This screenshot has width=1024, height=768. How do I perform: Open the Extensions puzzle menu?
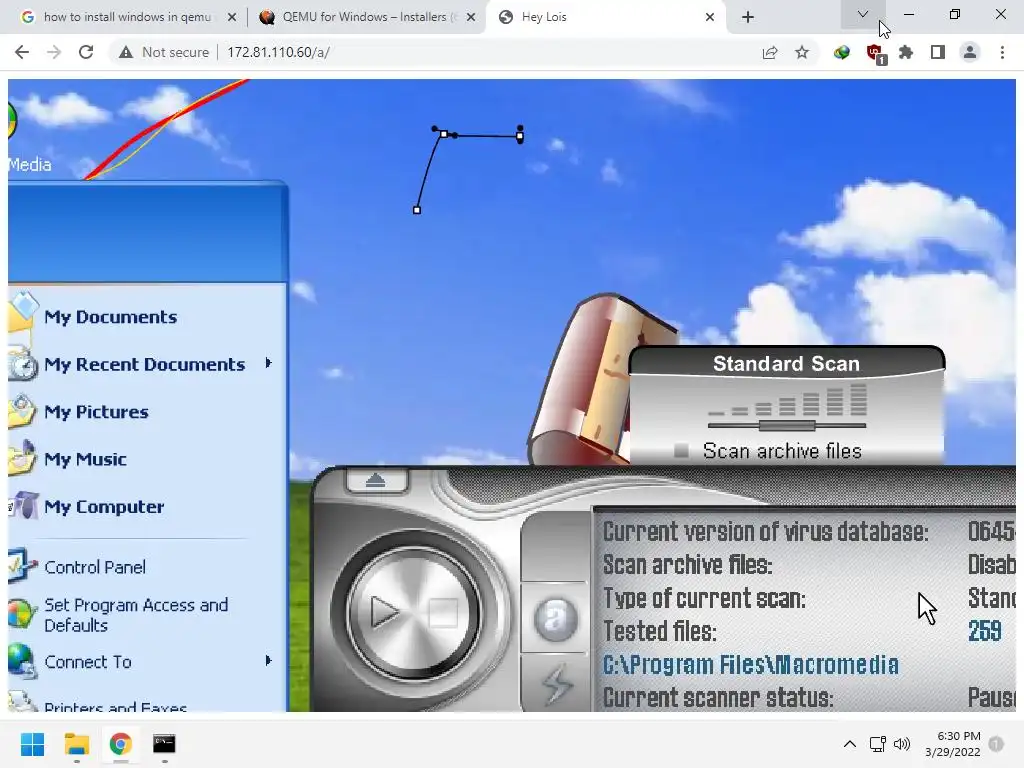coord(906,52)
